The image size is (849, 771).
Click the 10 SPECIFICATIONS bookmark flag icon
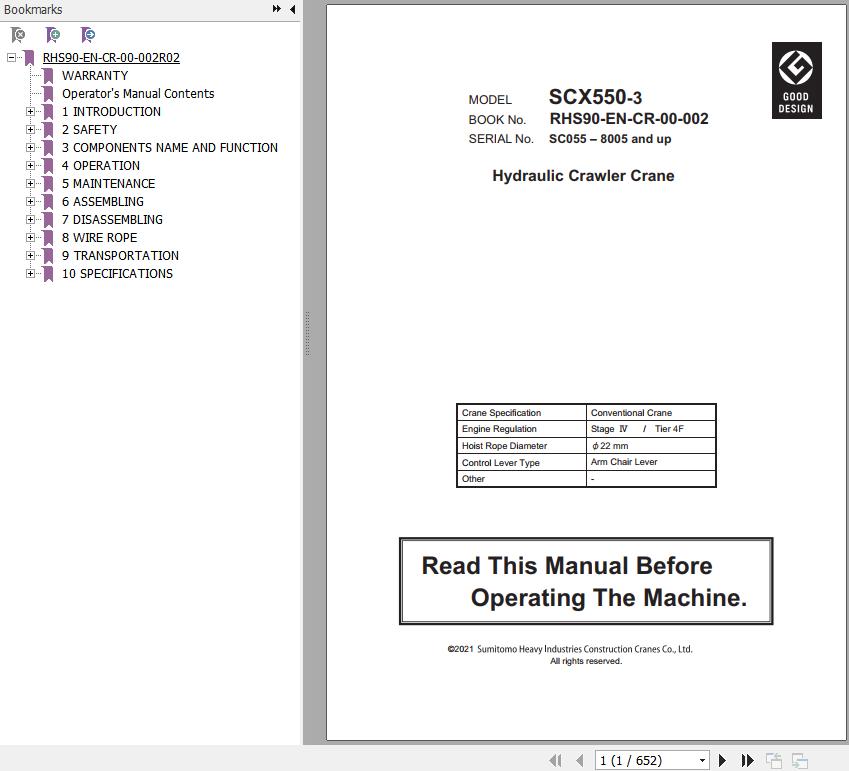(48, 274)
